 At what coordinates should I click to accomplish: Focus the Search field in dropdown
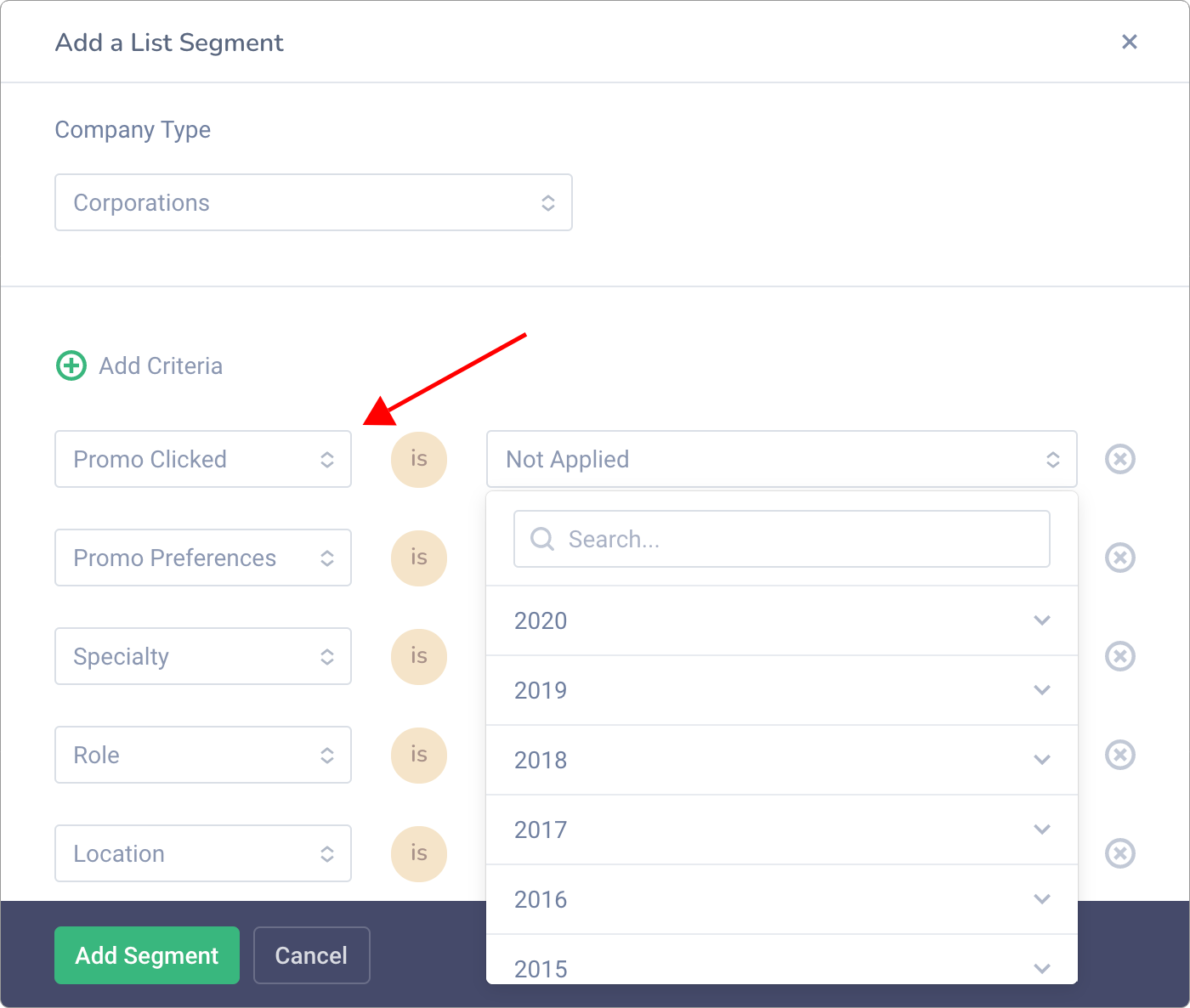(x=782, y=539)
